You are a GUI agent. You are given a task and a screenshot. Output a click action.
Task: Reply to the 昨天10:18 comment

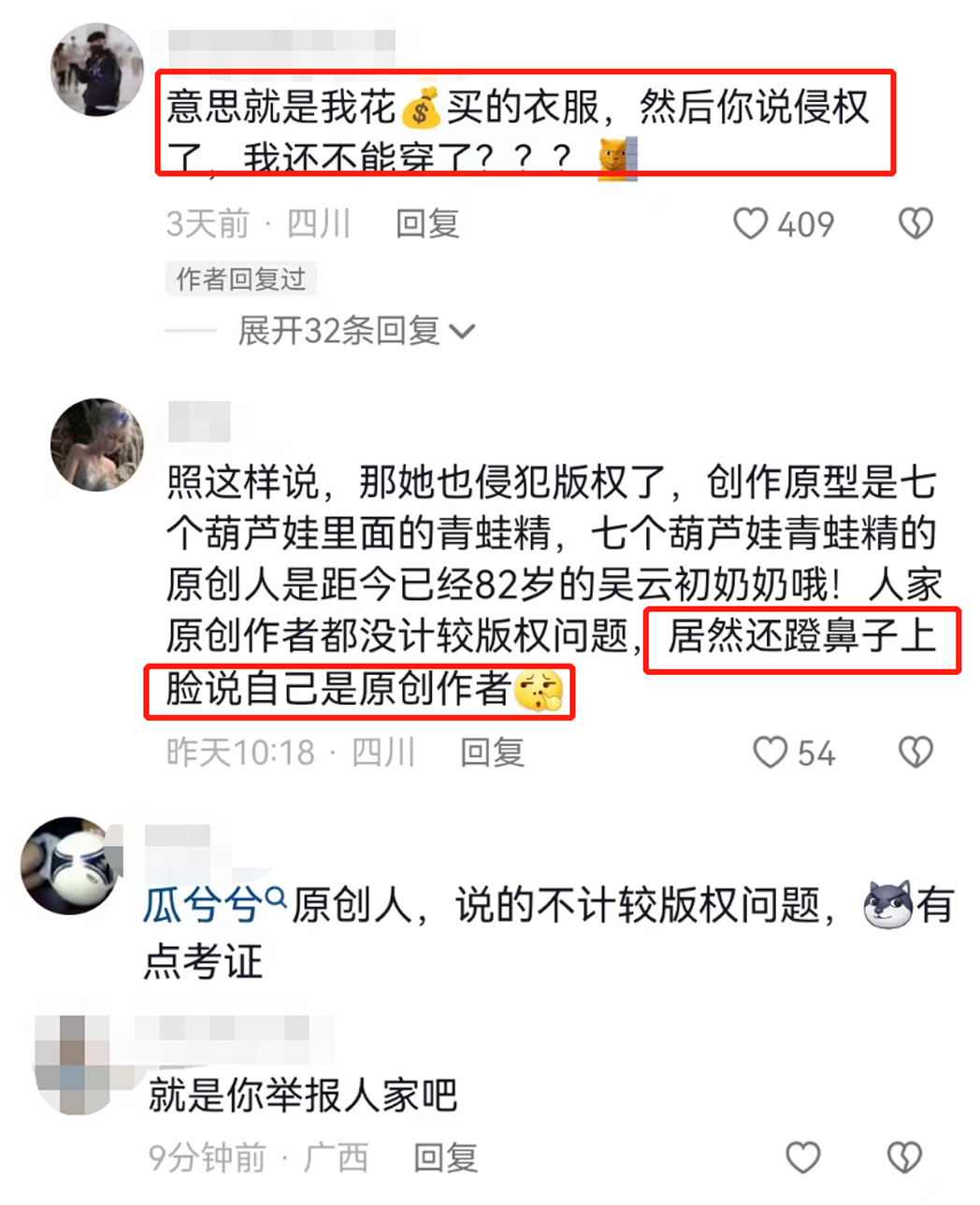492,752
